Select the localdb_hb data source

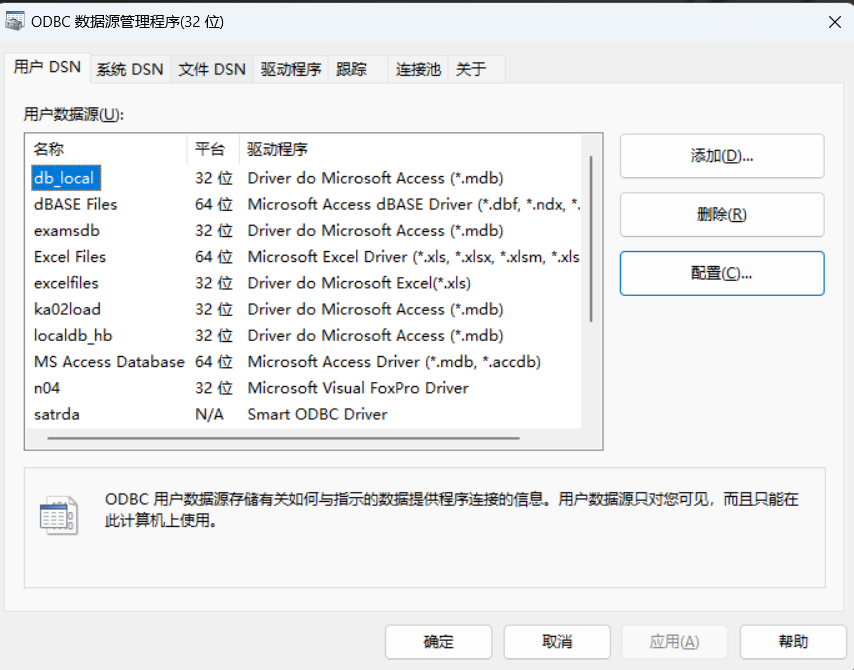(73, 336)
